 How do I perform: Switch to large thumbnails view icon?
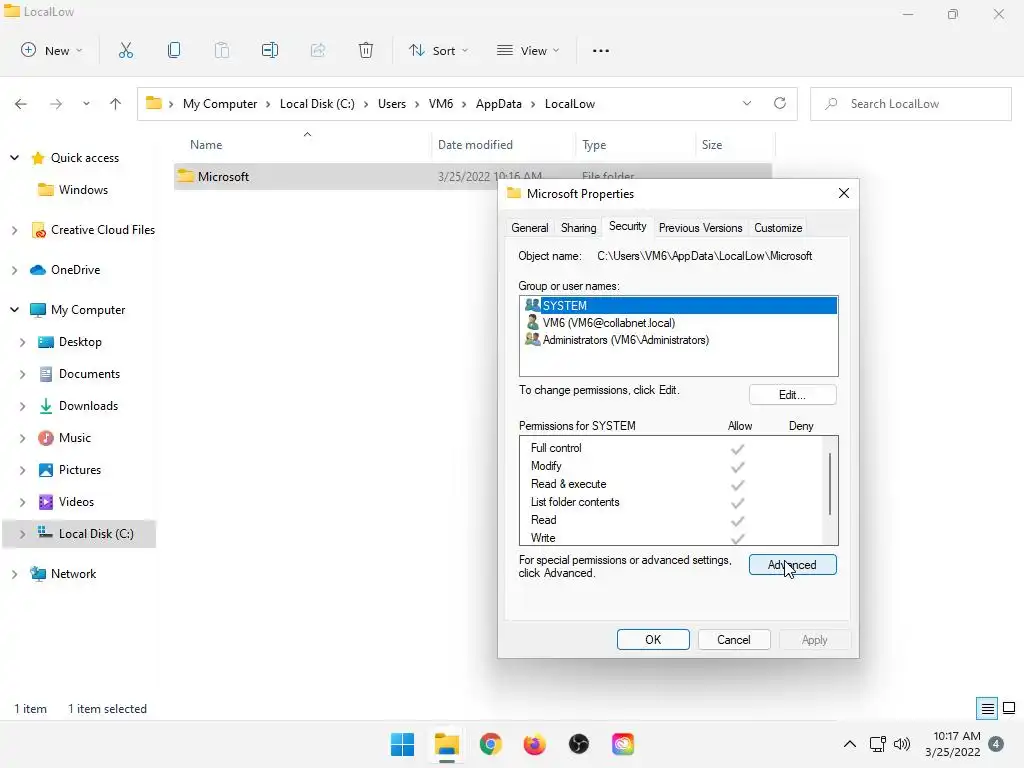point(1009,708)
